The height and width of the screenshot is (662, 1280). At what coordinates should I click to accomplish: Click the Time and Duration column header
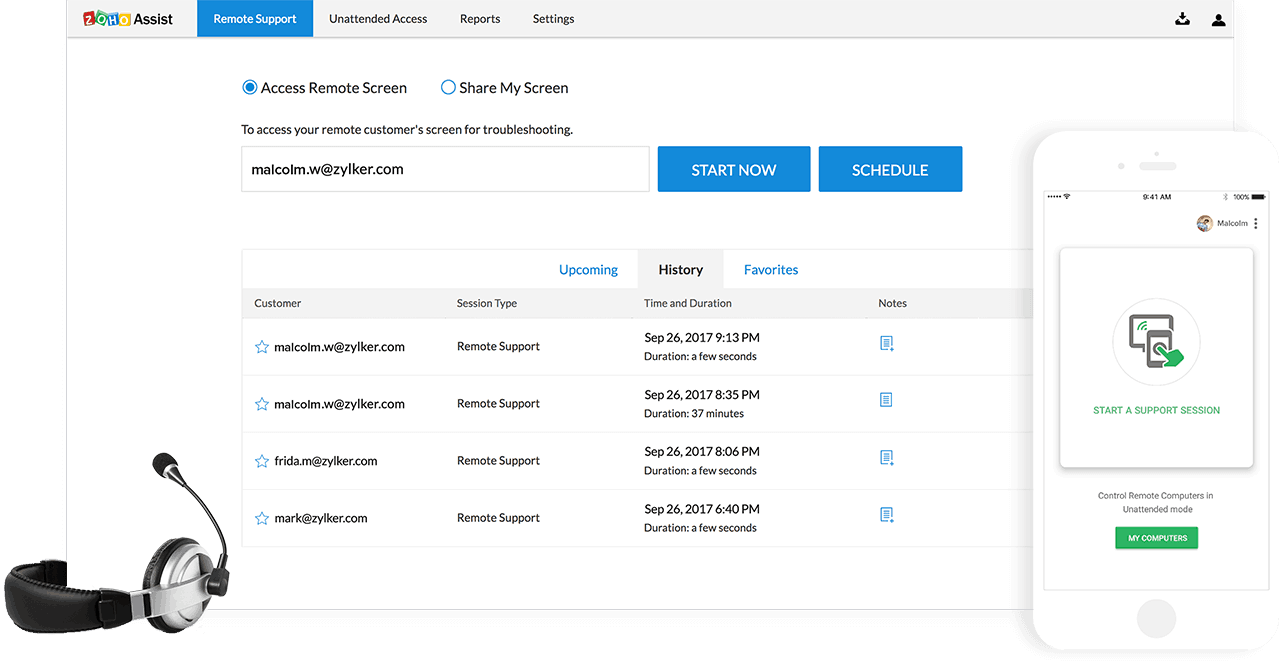click(x=688, y=303)
